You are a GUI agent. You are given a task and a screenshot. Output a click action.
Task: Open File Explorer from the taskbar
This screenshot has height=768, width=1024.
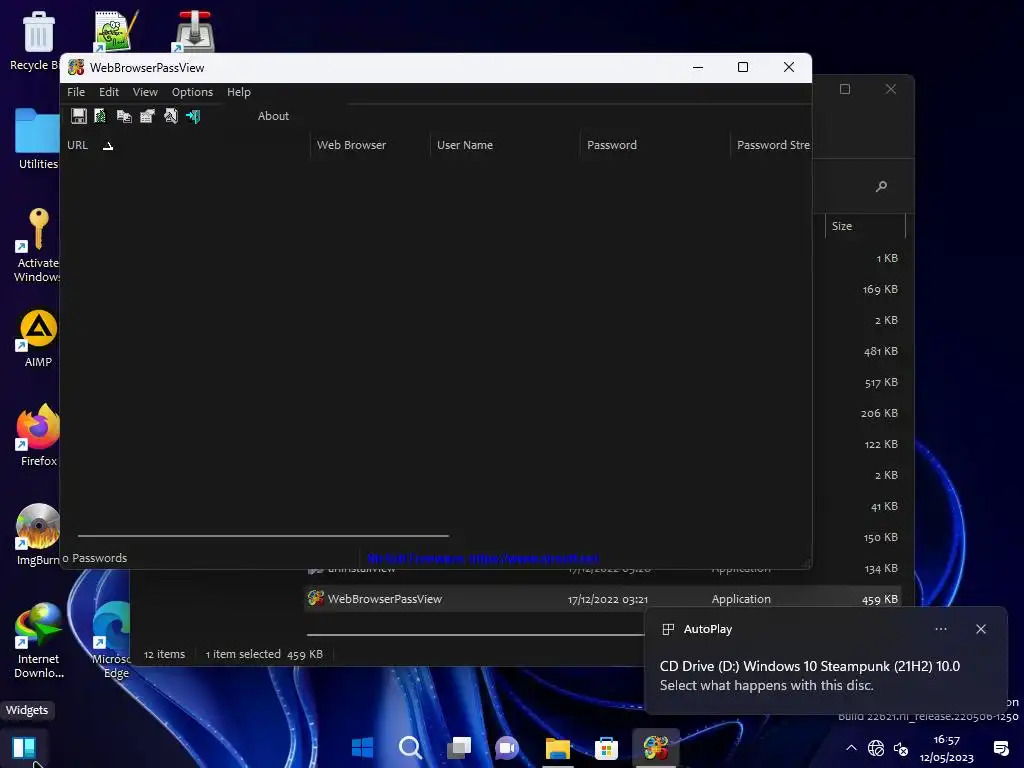tap(558, 747)
